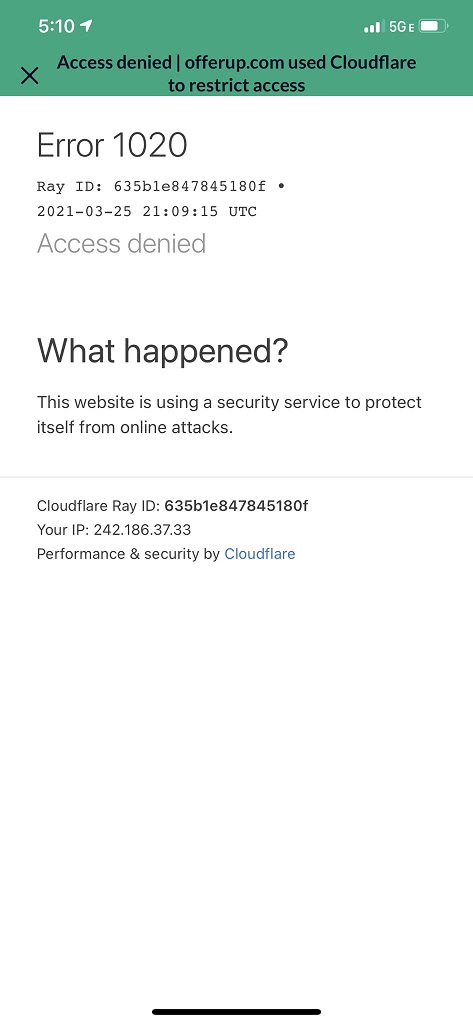Close the in-app browser with the X icon
The width and height of the screenshot is (473, 1024).
pos(29,76)
